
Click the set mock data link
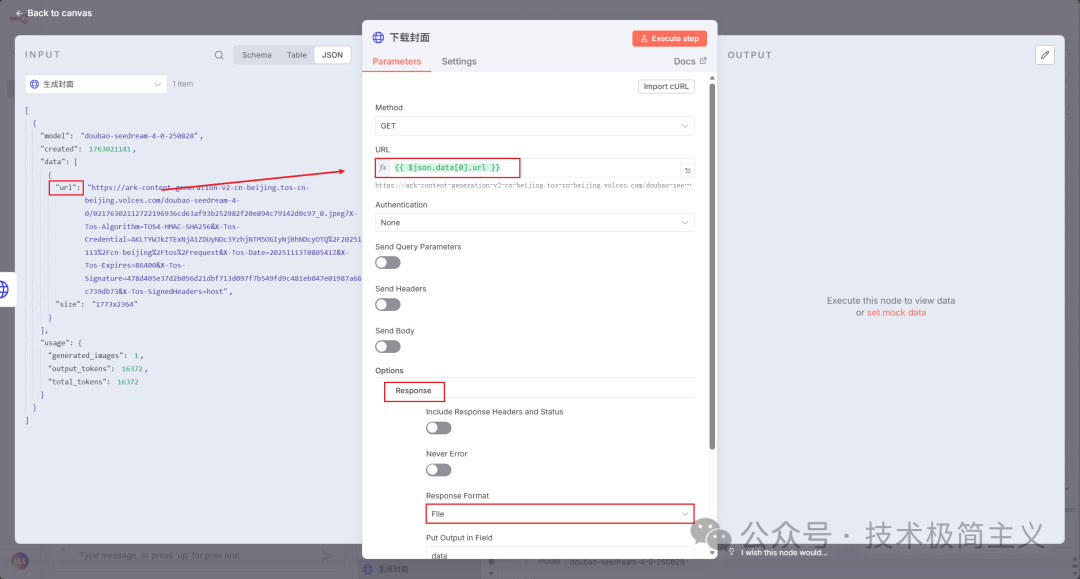[896, 313]
